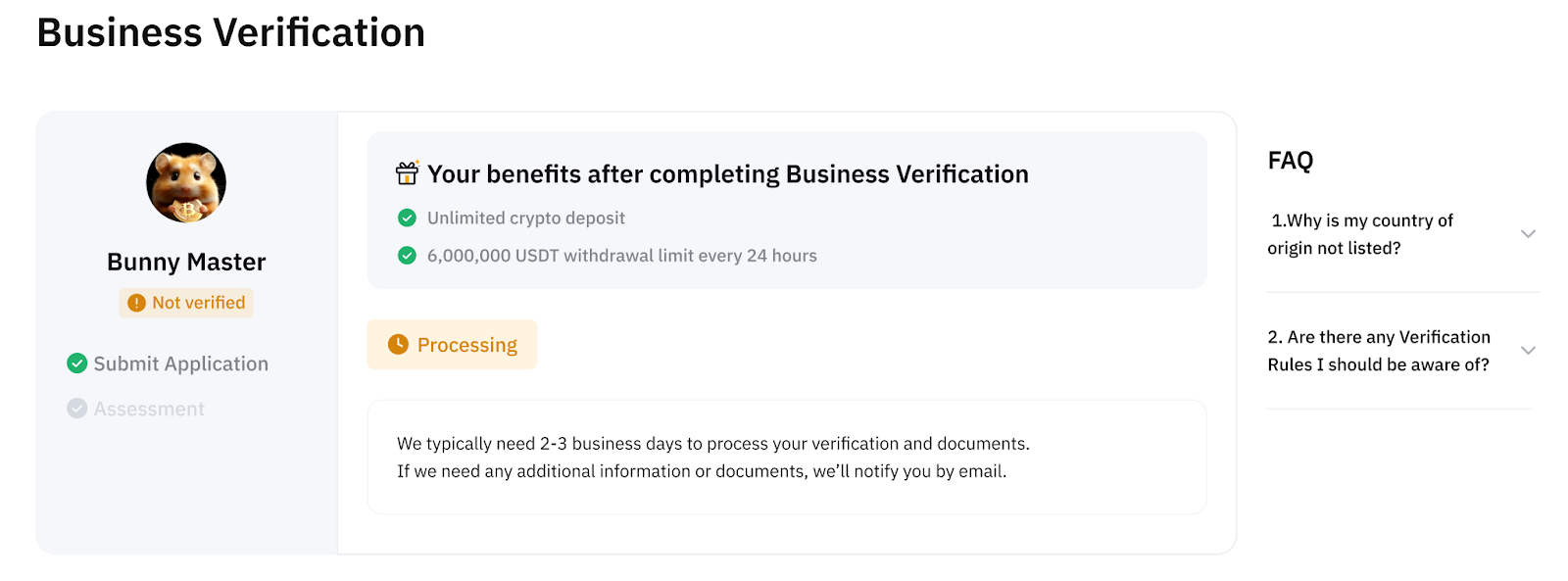Click the gray checkmark beside Assessment

[76, 409]
